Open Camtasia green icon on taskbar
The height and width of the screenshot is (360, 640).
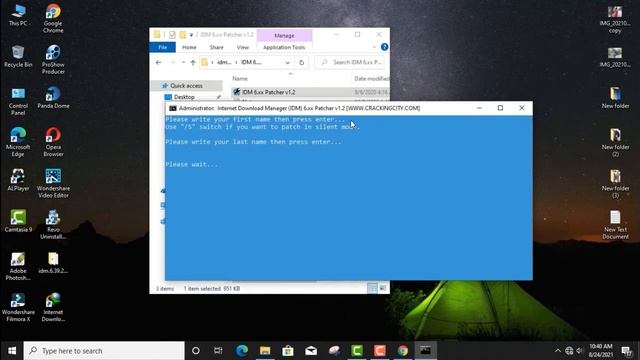tap(357, 351)
